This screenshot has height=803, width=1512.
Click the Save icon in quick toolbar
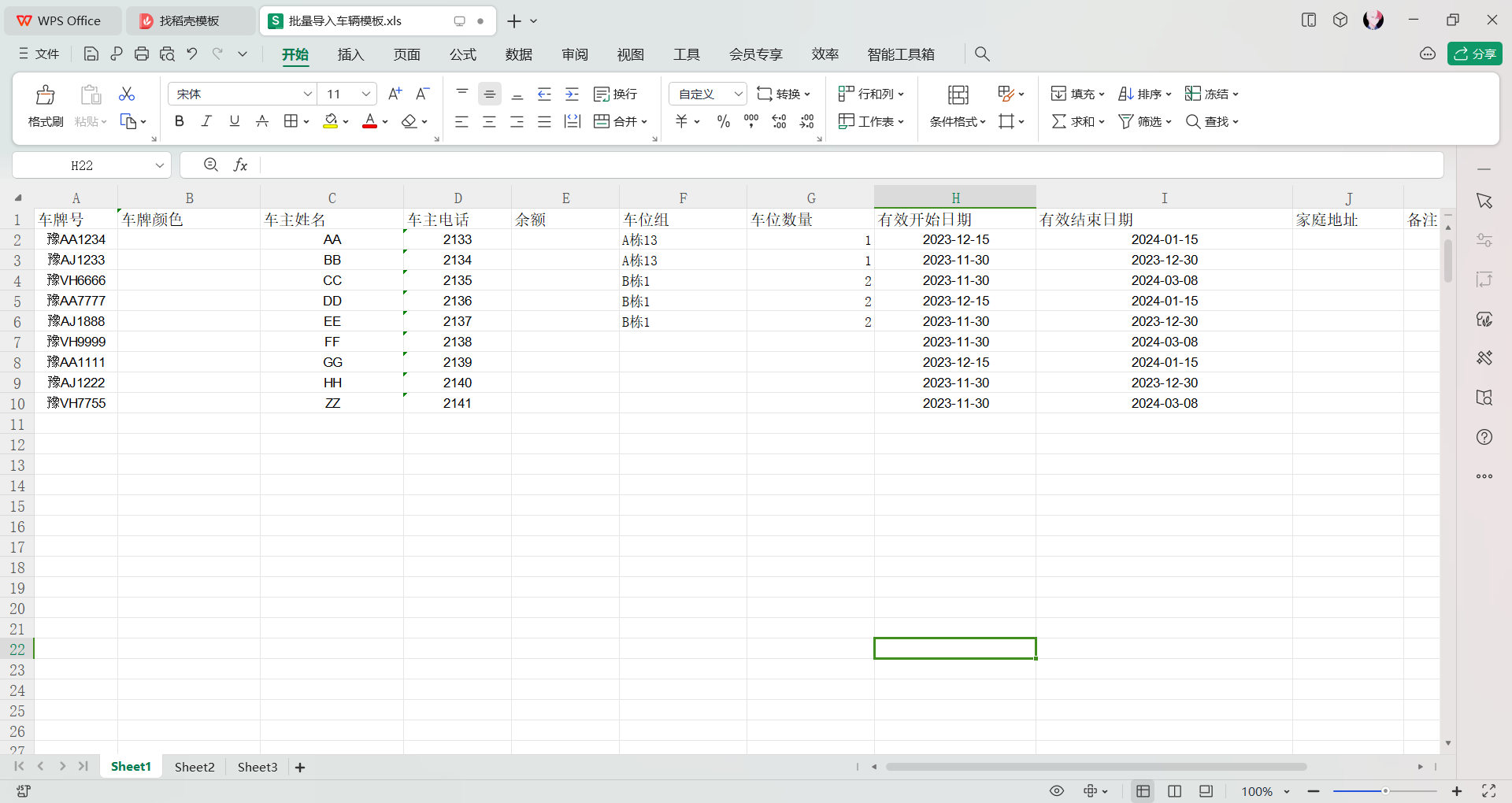point(91,54)
